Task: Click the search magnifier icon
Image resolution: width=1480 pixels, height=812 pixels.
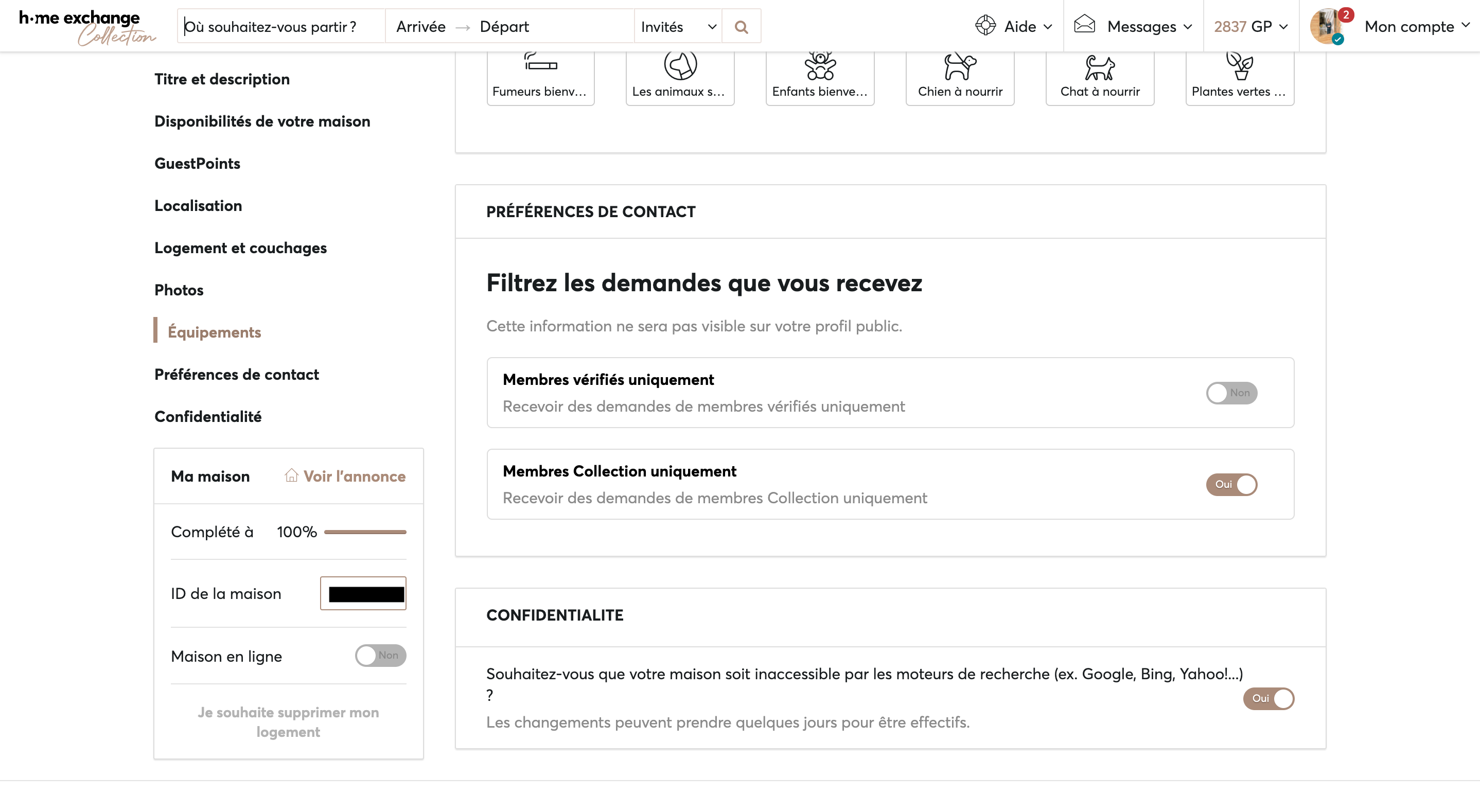Action: tap(741, 27)
